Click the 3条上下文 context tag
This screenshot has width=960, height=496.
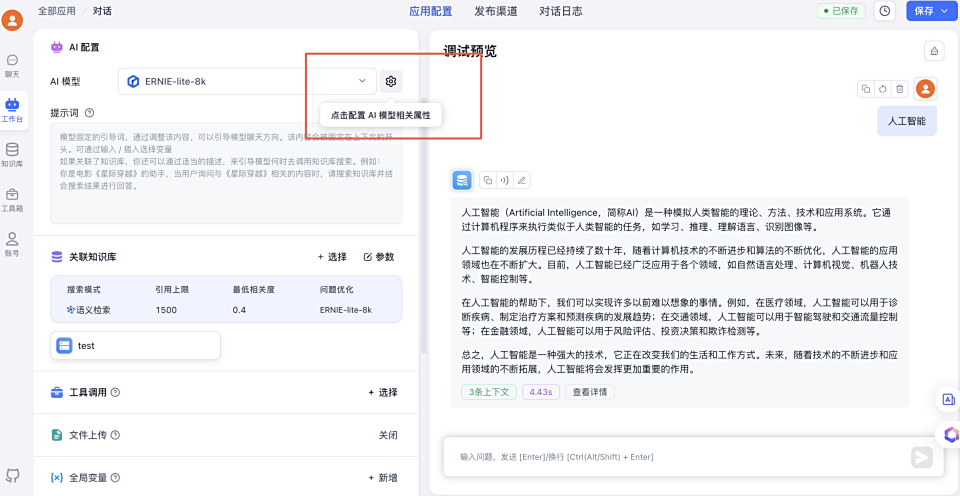click(489, 393)
